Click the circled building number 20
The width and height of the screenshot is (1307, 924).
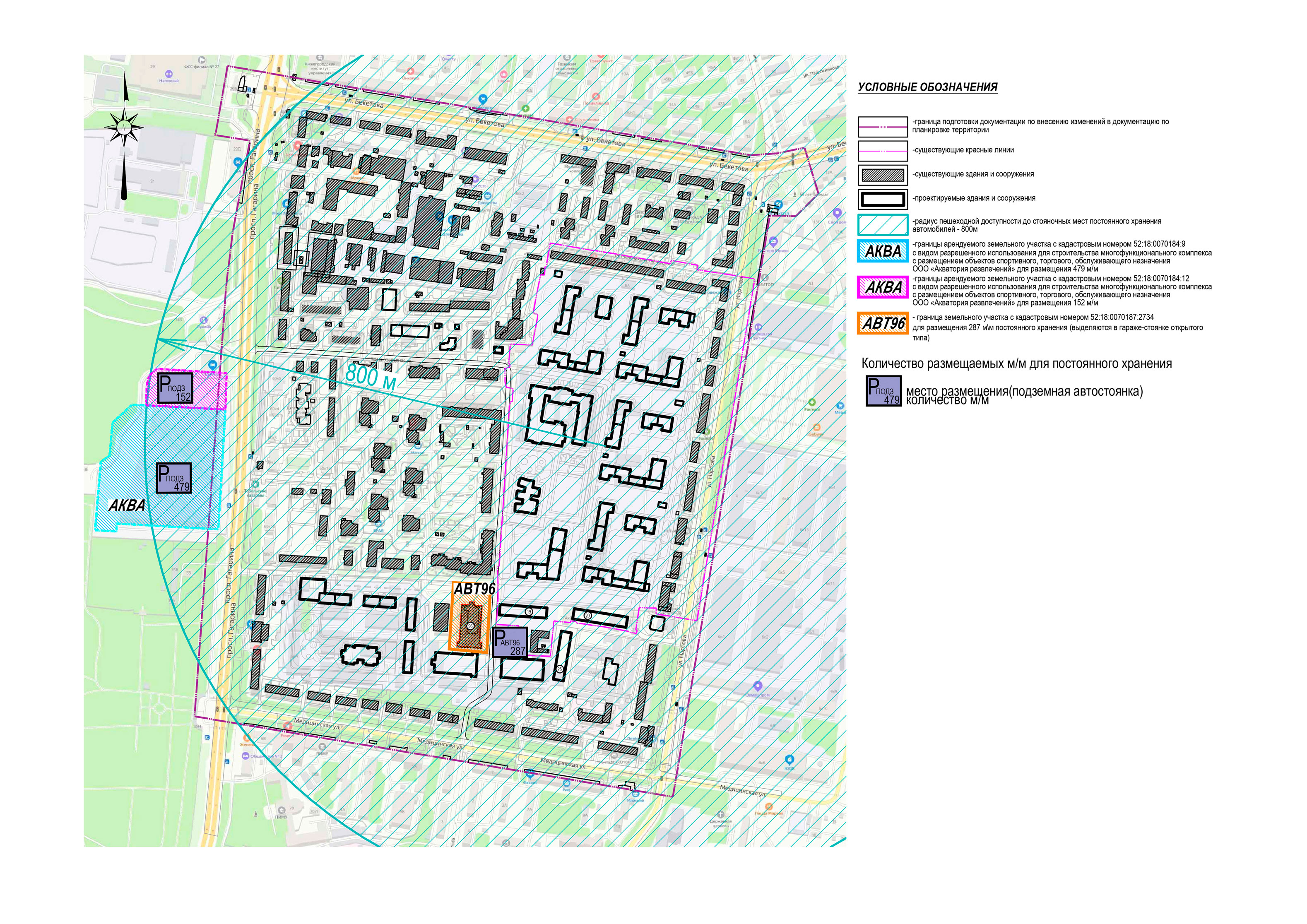[x=587, y=616]
